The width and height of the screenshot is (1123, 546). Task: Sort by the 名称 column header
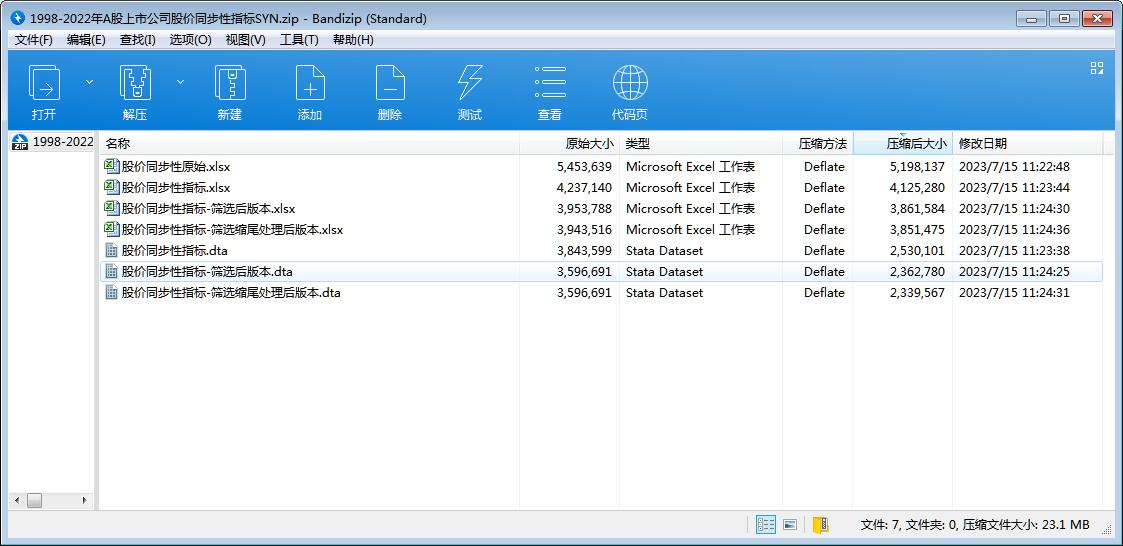pos(309,143)
